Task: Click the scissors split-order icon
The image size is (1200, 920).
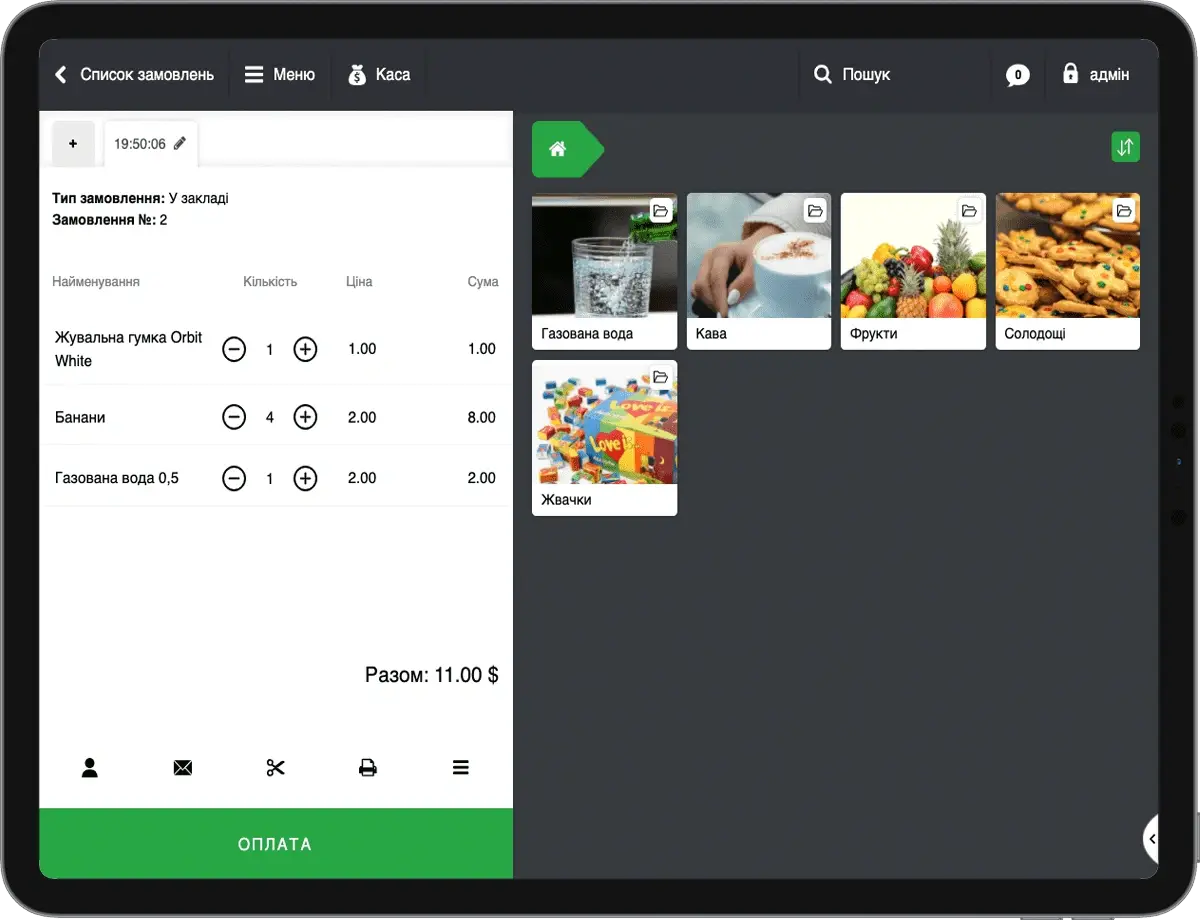Action: [x=276, y=768]
